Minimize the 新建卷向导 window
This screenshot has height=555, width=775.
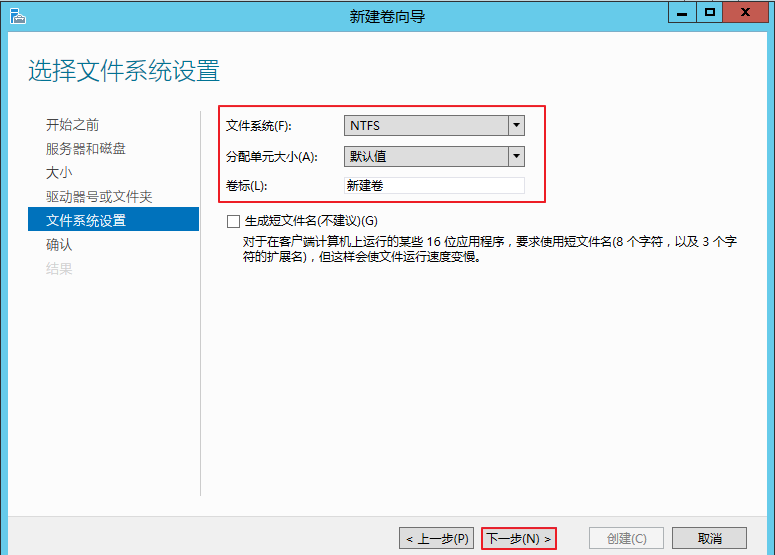coord(682,12)
